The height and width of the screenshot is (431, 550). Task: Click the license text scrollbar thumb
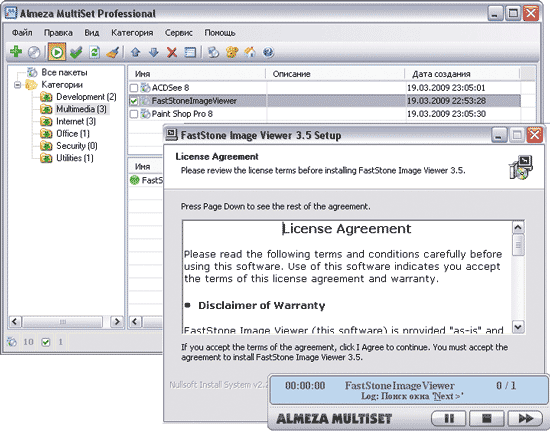518,245
